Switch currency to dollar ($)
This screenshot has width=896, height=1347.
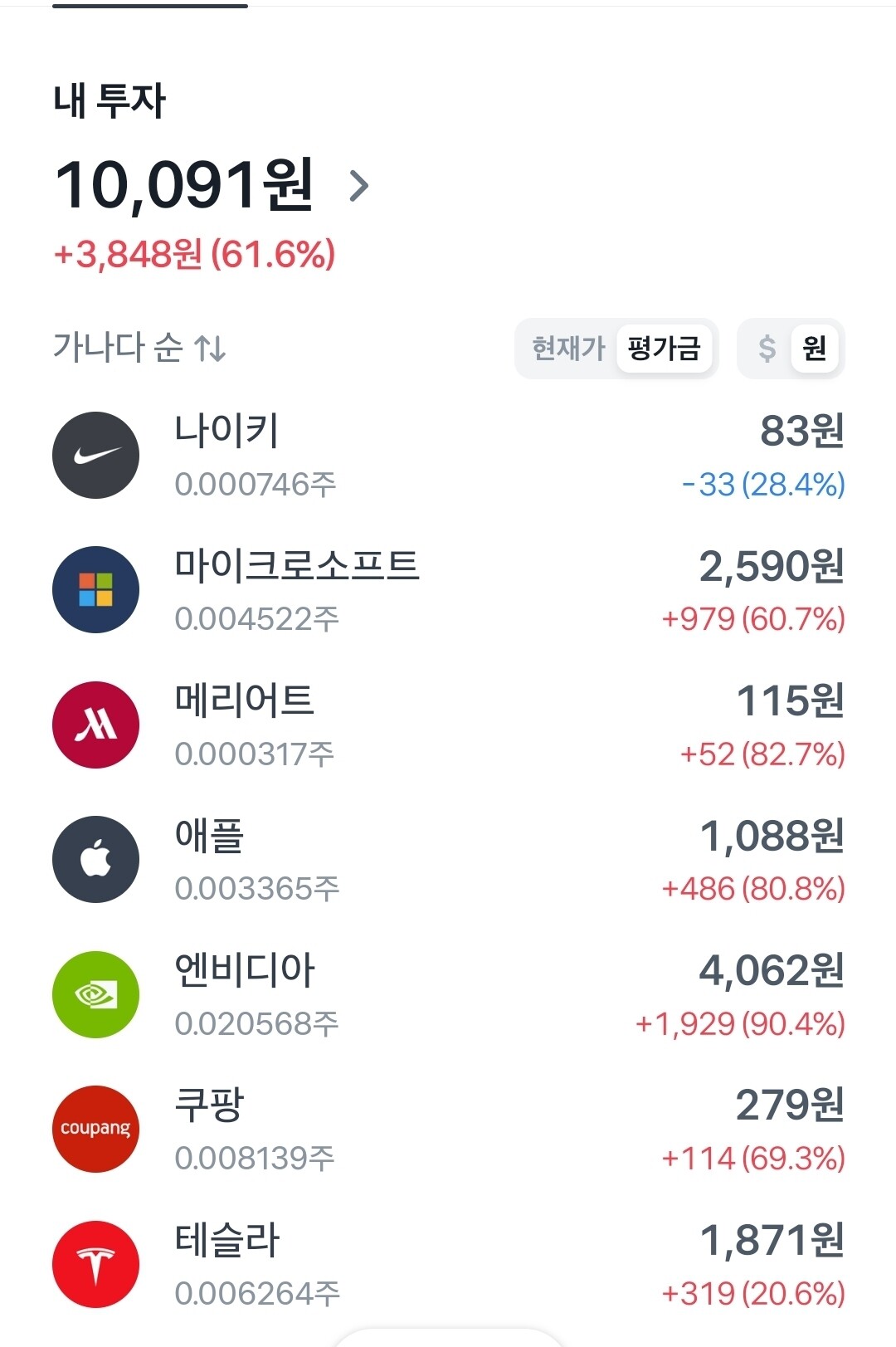767,348
